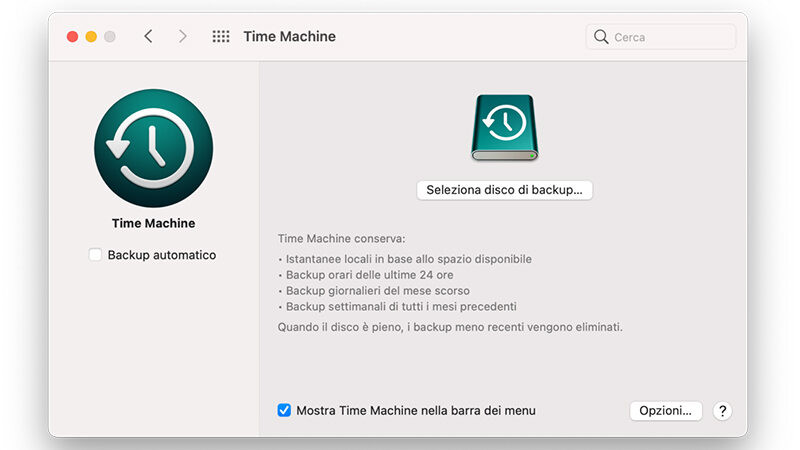
Task: Click the large Time Machine clock icon
Action: point(154,148)
